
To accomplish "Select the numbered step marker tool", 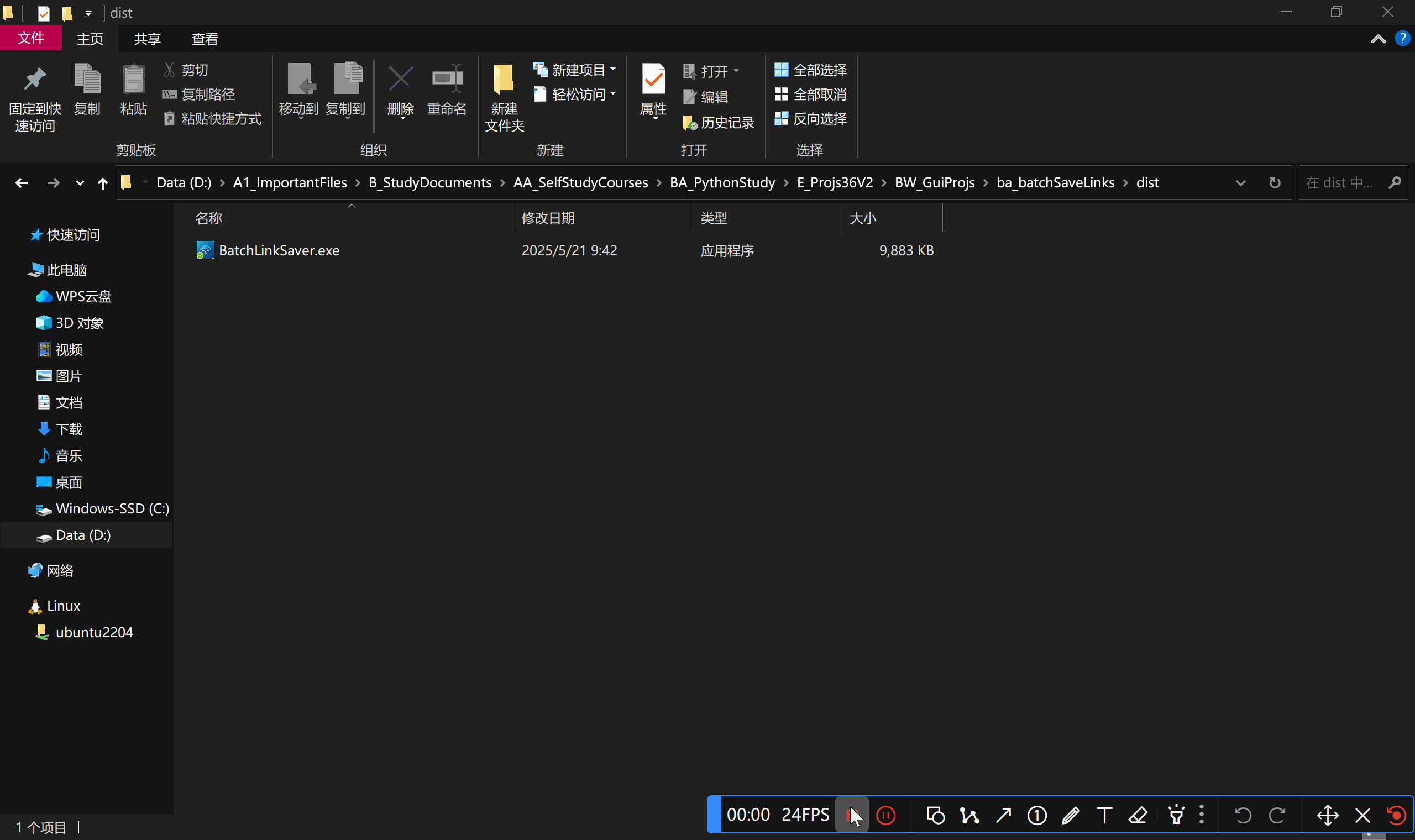I will click(1037, 815).
